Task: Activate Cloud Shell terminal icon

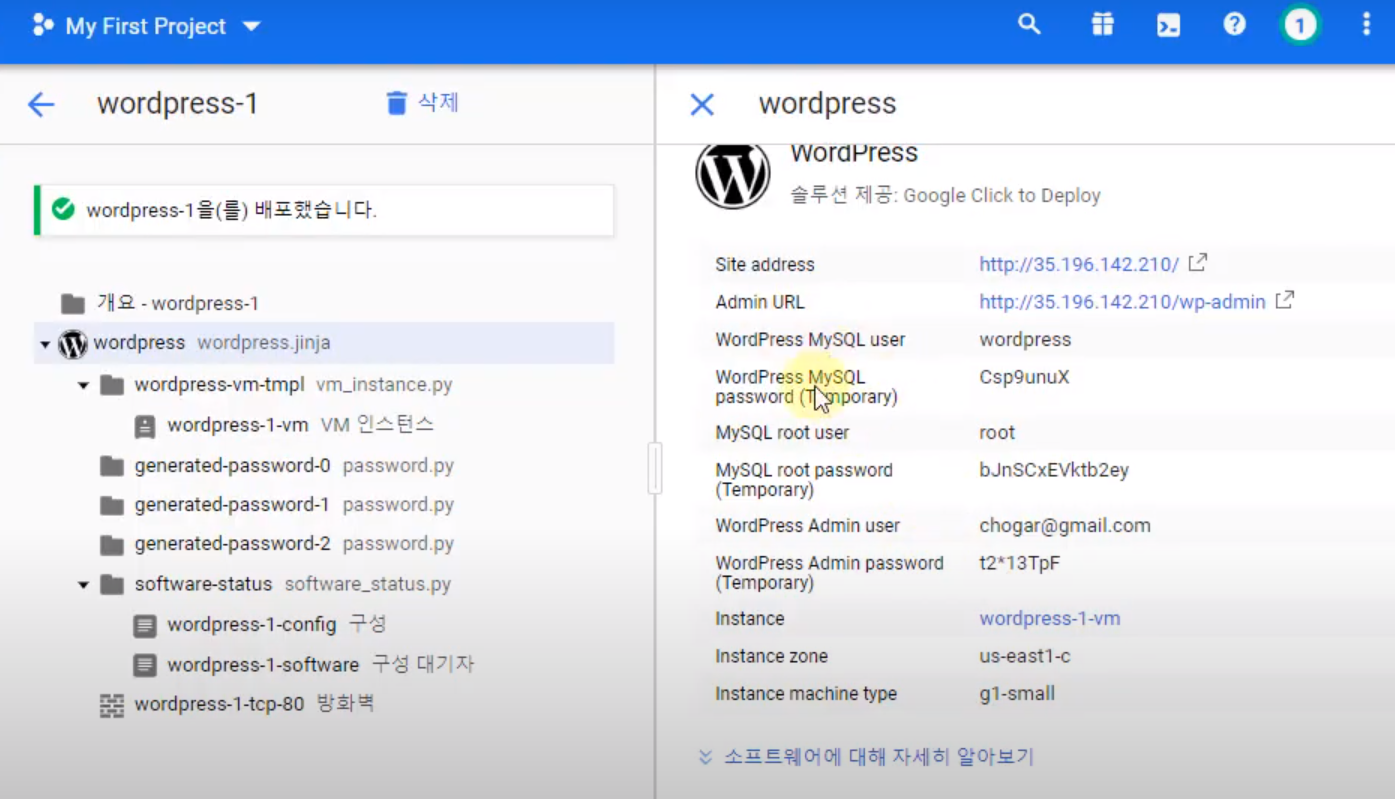Action: point(1168,25)
